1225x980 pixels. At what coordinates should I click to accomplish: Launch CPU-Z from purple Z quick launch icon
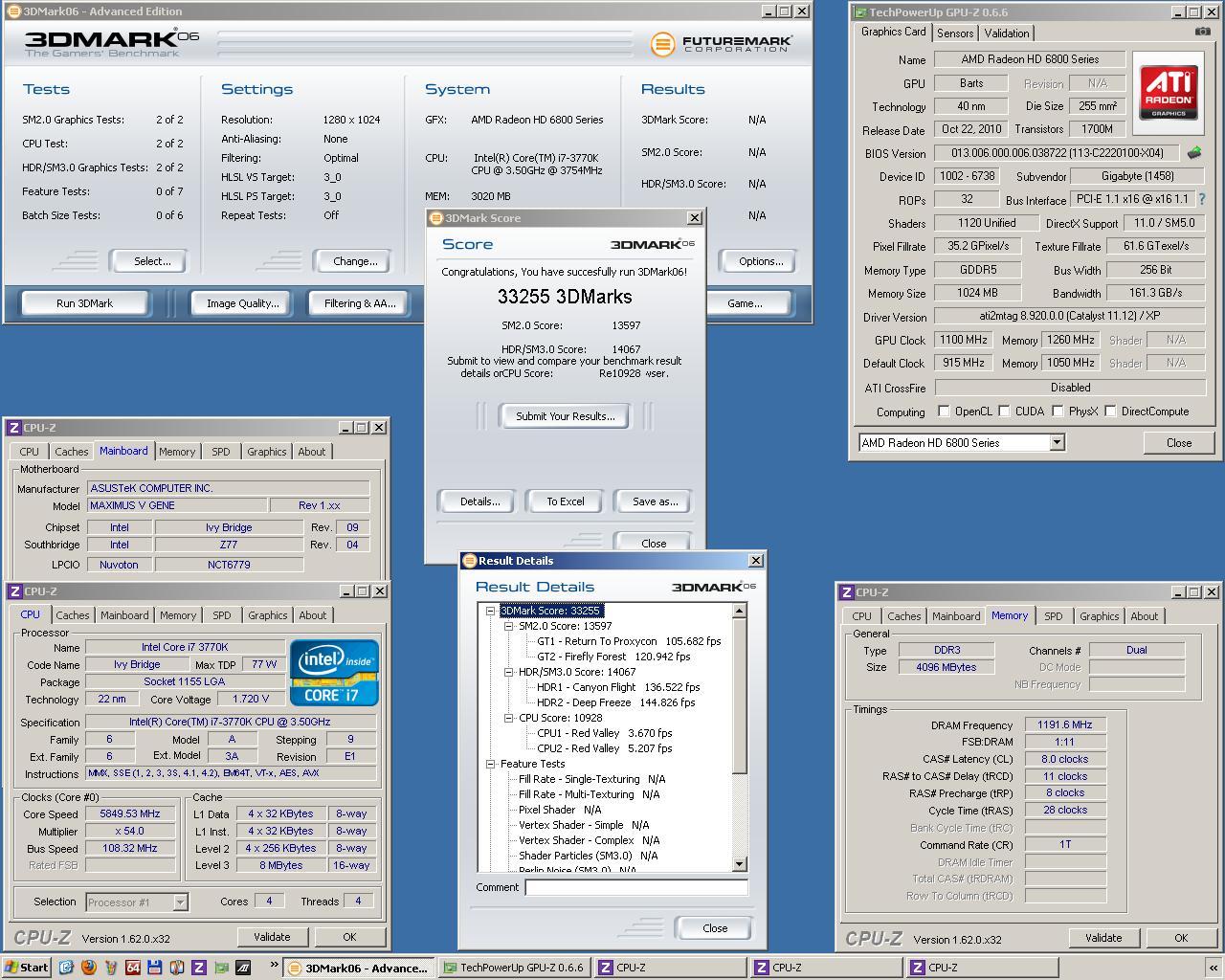pos(199,968)
